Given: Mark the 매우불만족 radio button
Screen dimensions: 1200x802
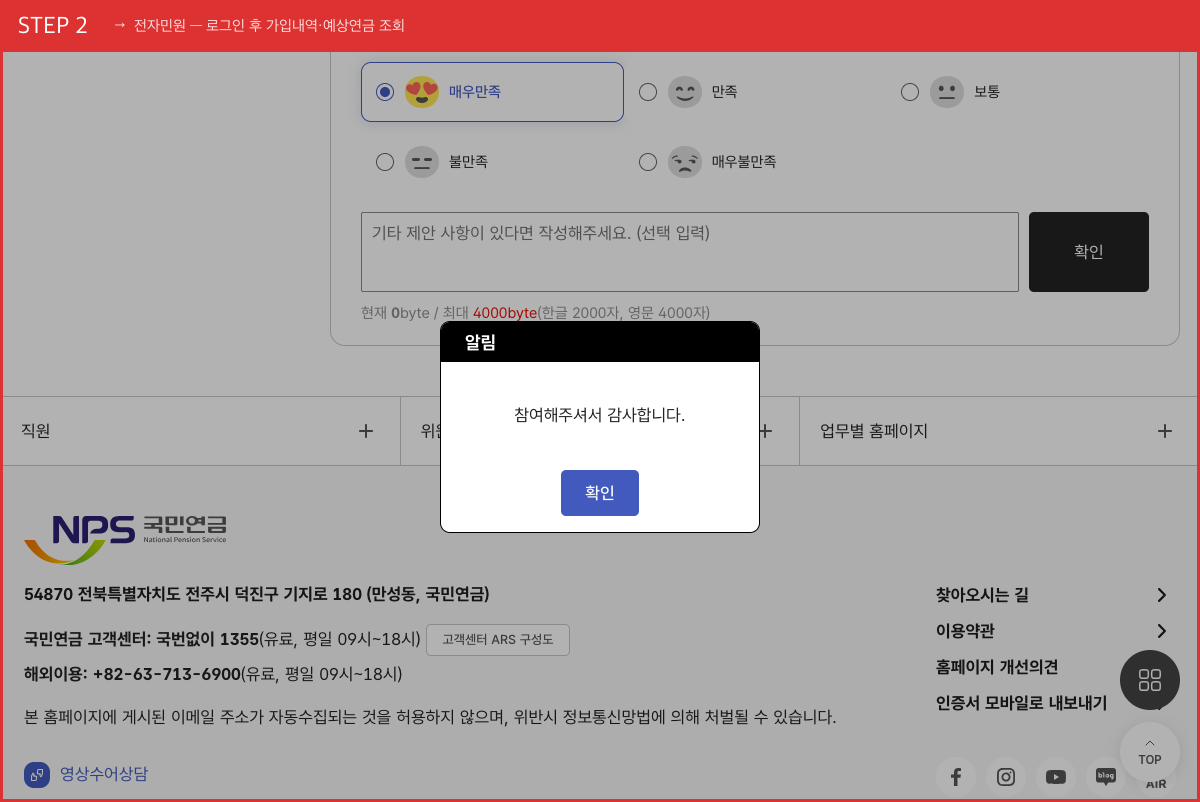Looking at the screenshot, I should [x=648, y=162].
